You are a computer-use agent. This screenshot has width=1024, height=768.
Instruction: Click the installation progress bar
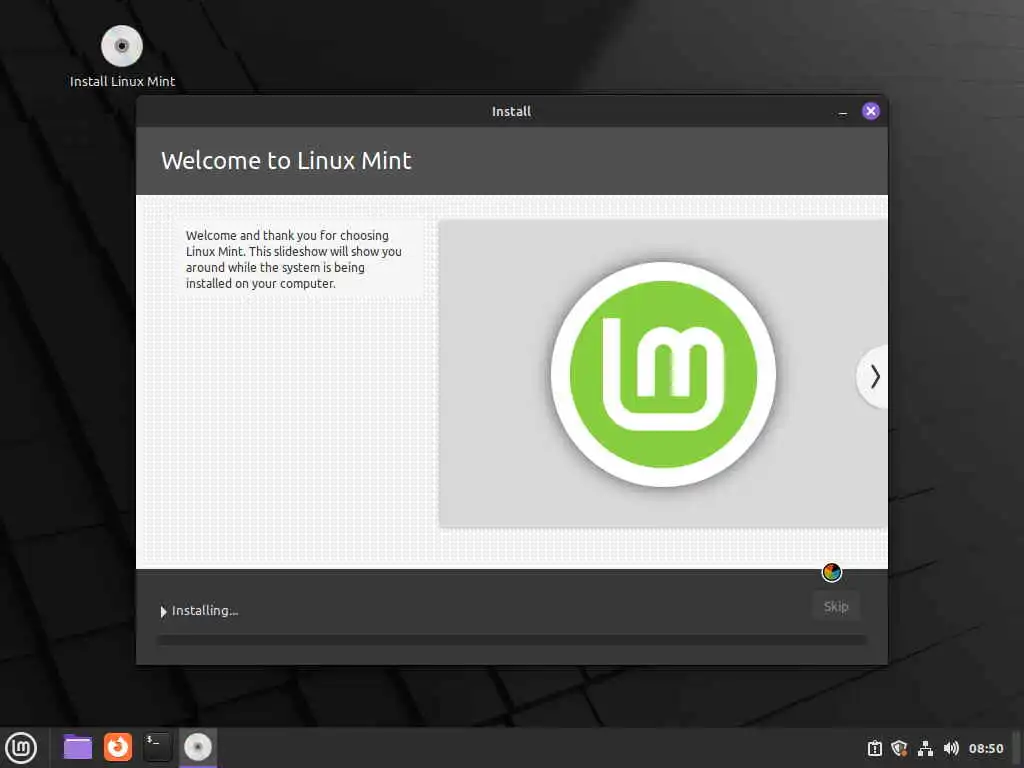[x=512, y=640]
